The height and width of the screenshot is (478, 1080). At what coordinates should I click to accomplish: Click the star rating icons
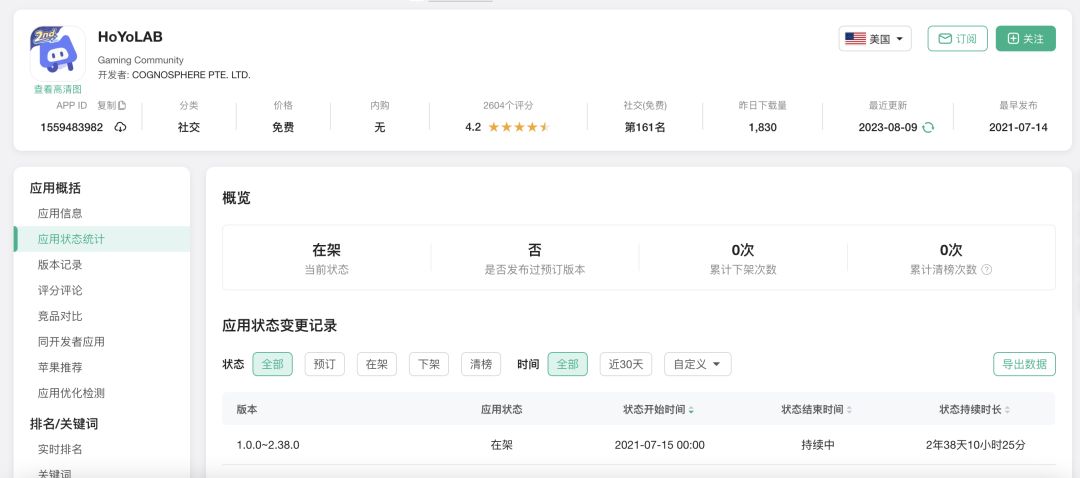coord(518,127)
